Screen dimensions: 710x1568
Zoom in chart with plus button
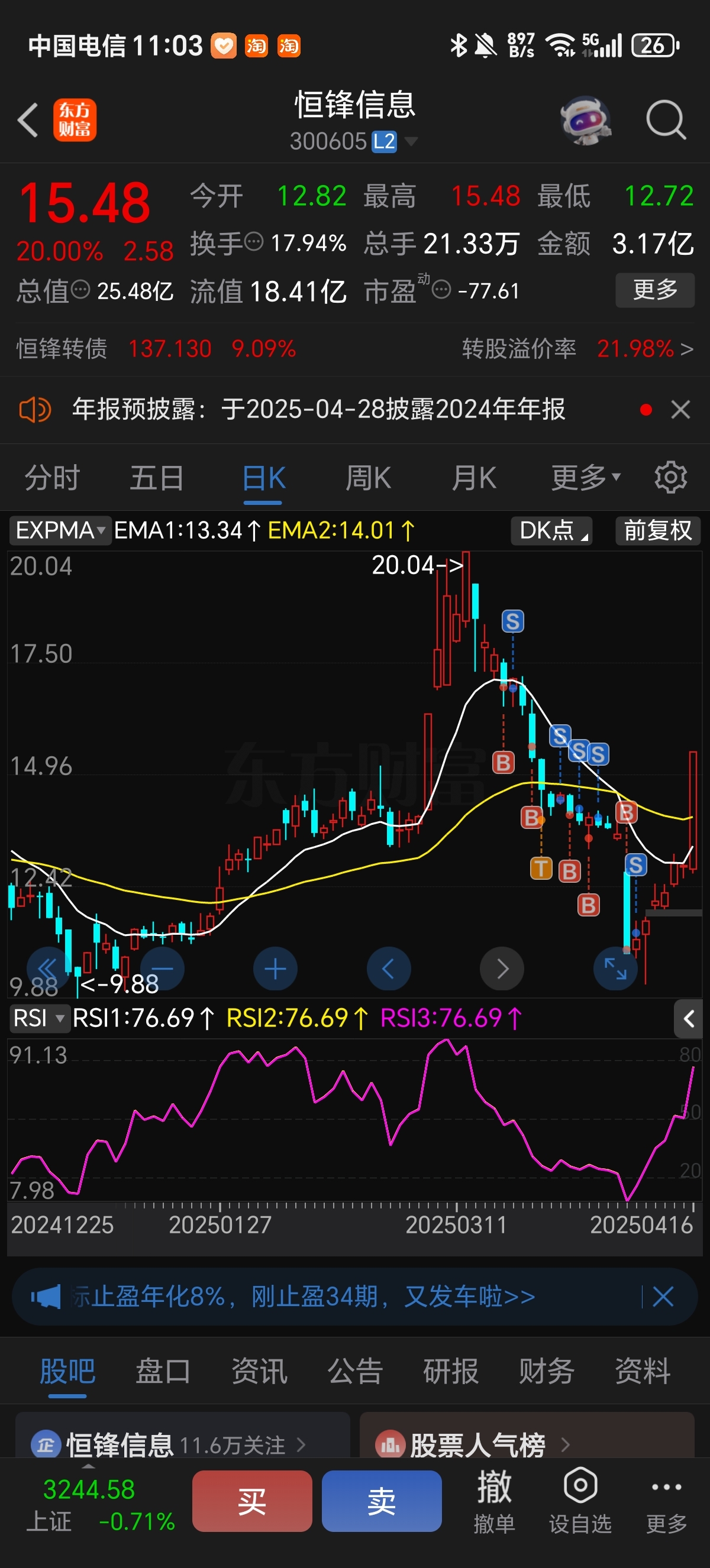(x=275, y=968)
